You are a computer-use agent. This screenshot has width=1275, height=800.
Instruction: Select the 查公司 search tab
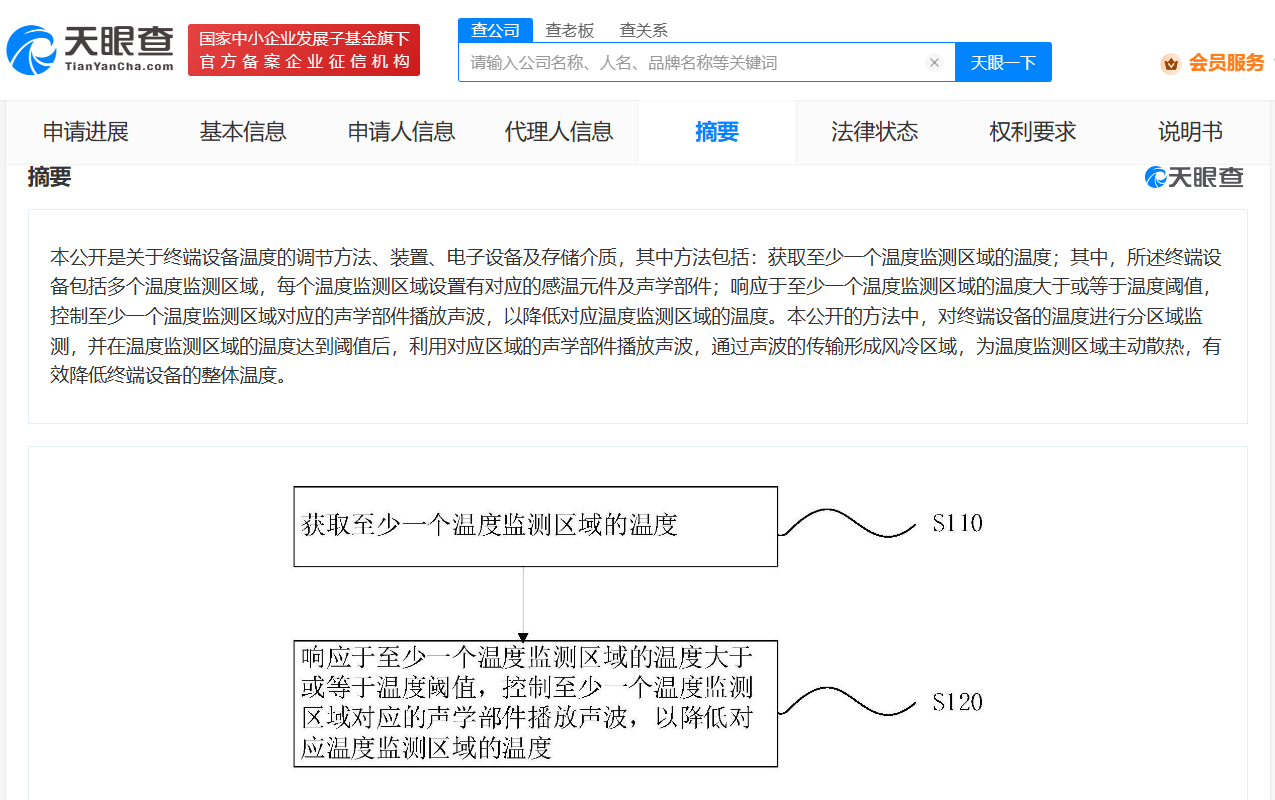[496, 30]
